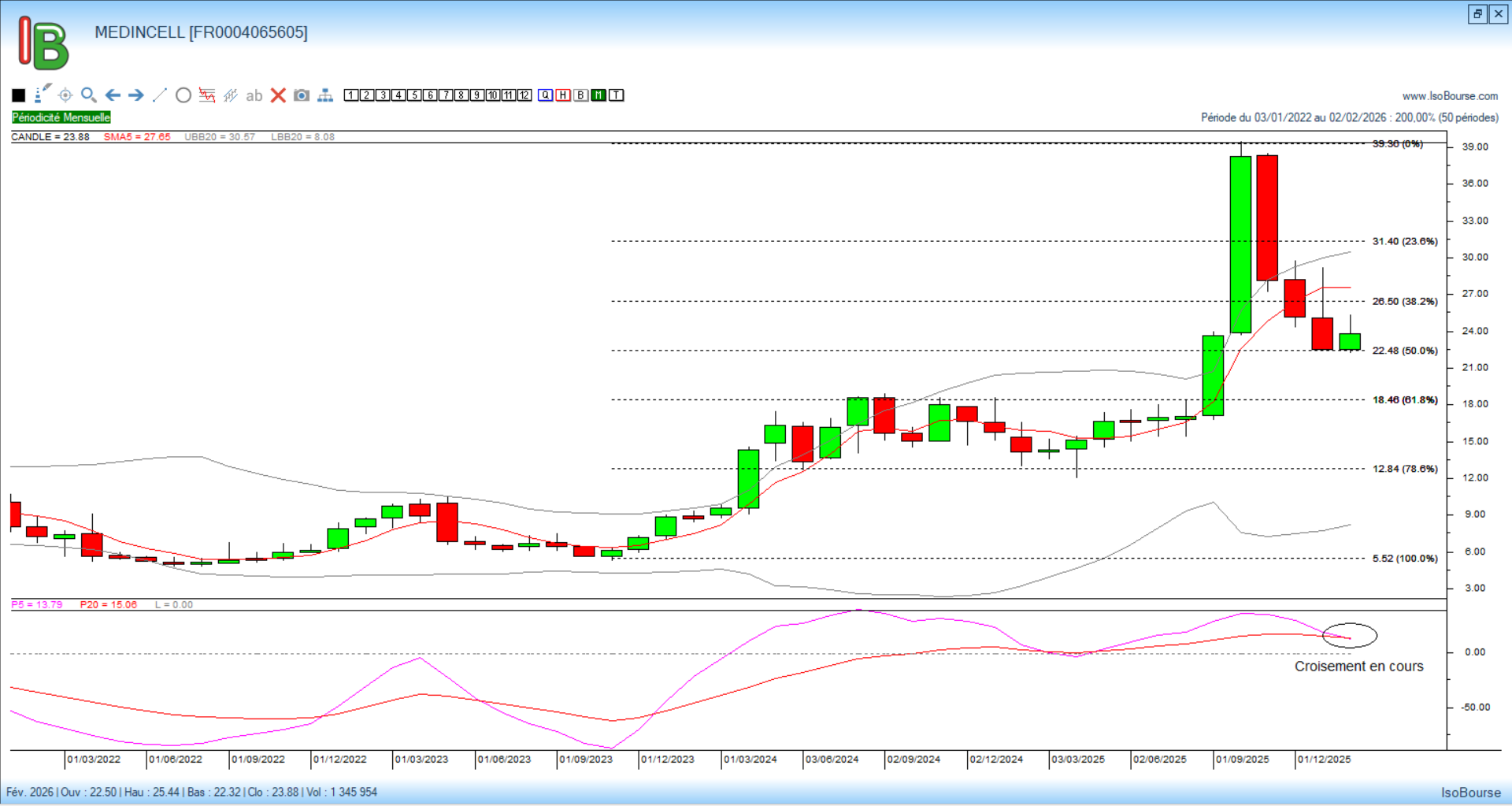
Task: Select the trend line drawing tool
Action: pos(160,95)
